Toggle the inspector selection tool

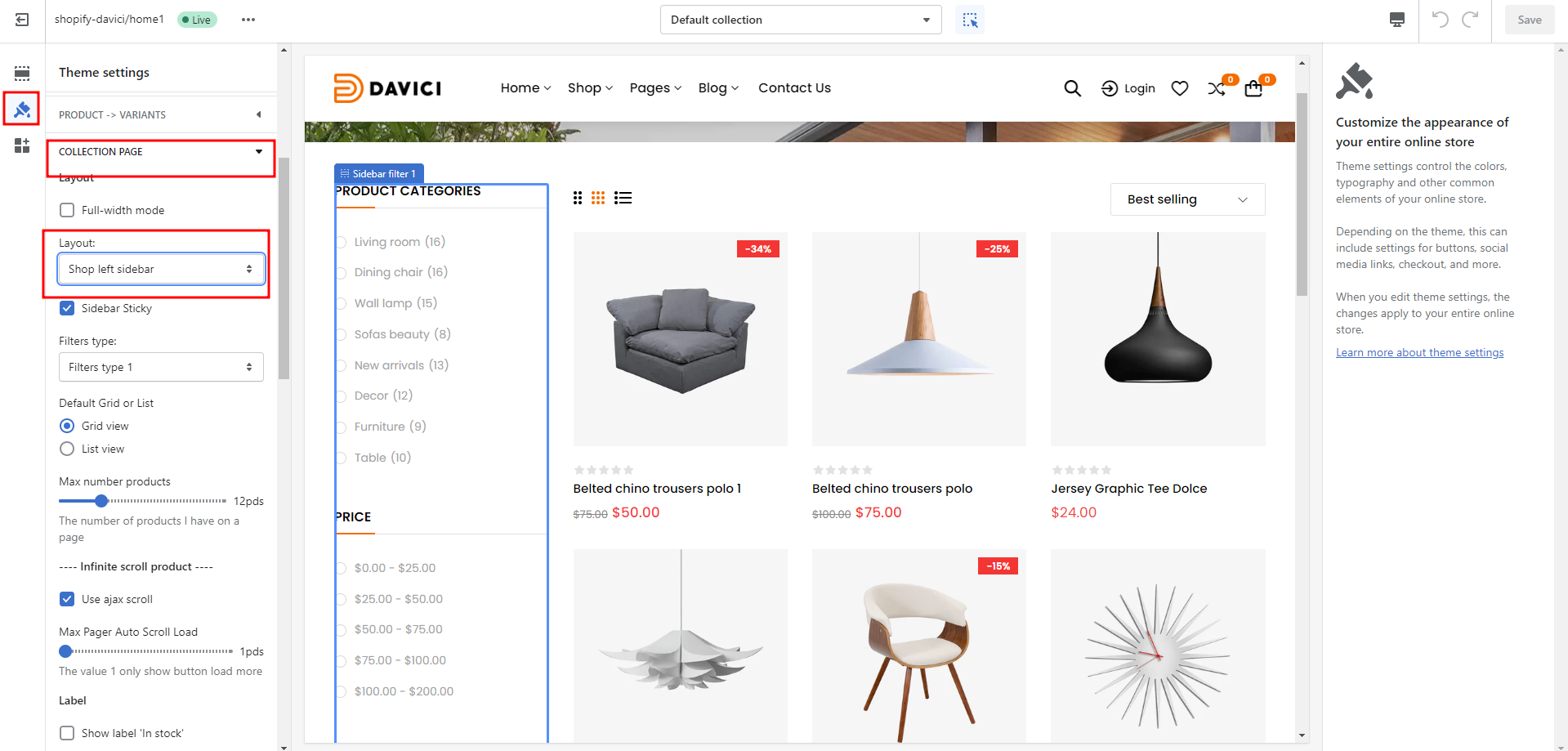tap(970, 20)
